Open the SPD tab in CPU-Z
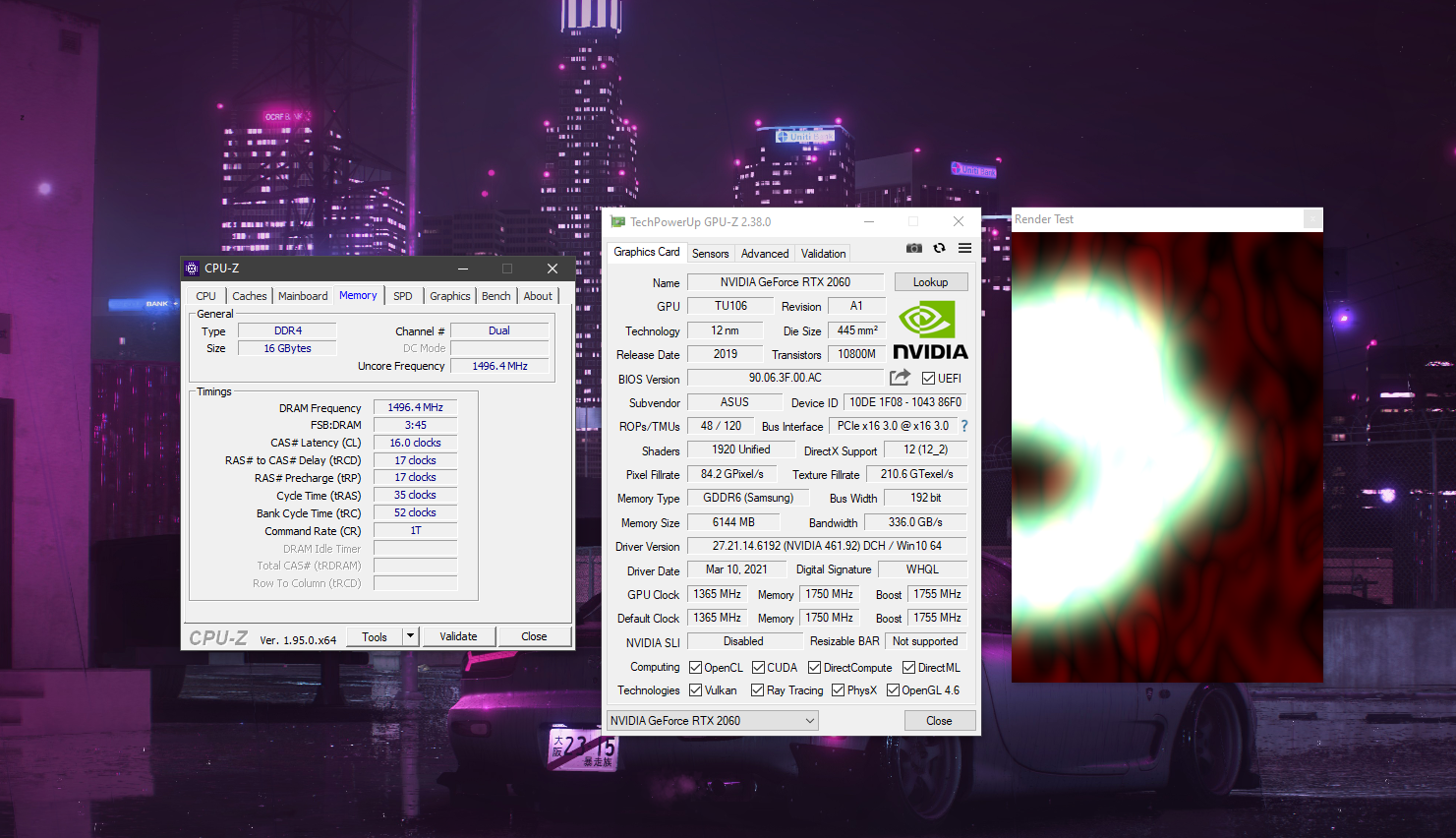The width and height of the screenshot is (1456, 838). [403, 296]
